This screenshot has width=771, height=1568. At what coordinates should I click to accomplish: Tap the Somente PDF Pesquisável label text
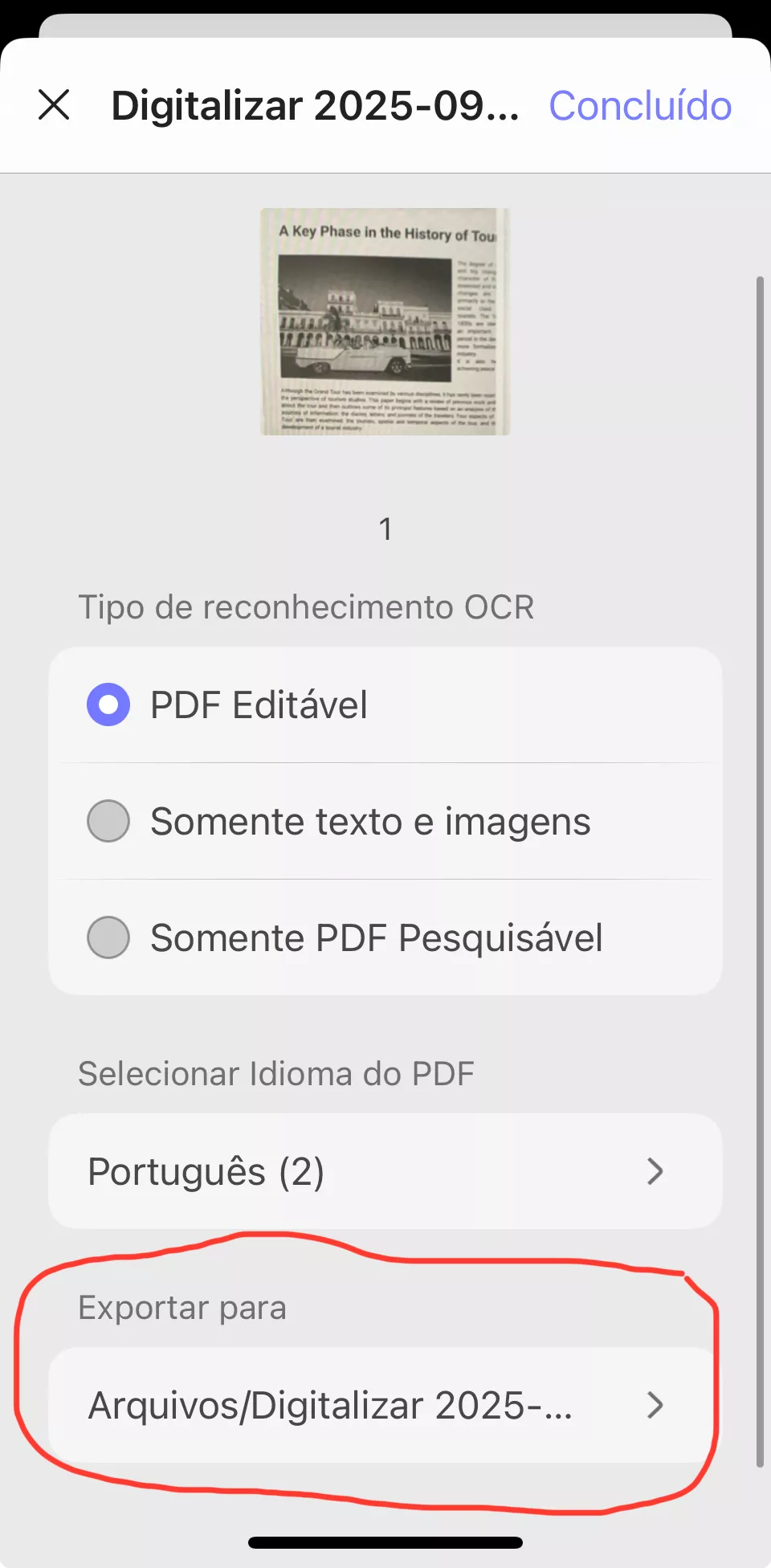376,938
